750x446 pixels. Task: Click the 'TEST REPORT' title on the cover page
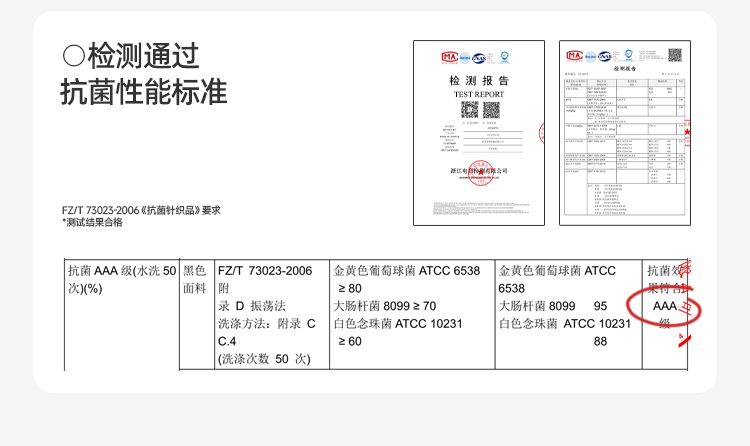[479, 95]
